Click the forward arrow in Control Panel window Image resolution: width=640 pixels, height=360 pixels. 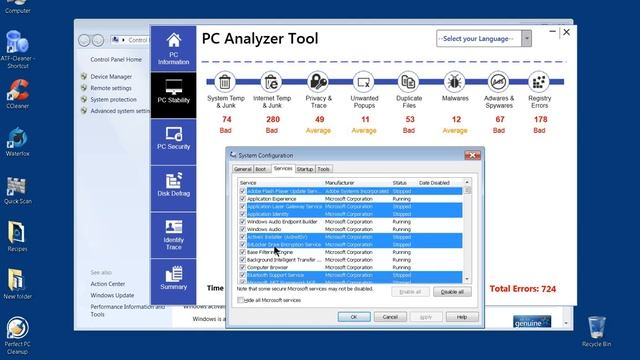coord(98,40)
